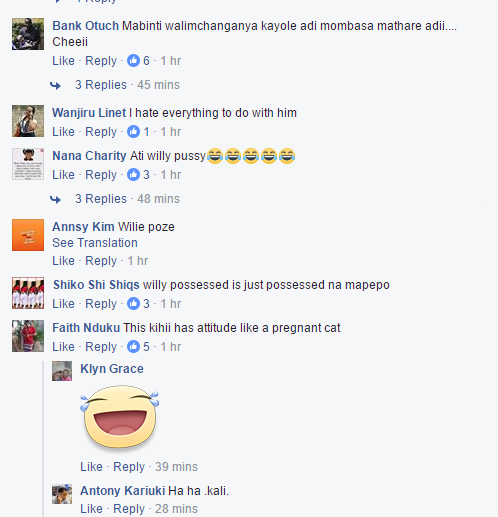Like Wanjiru Linet's comment

point(63,132)
